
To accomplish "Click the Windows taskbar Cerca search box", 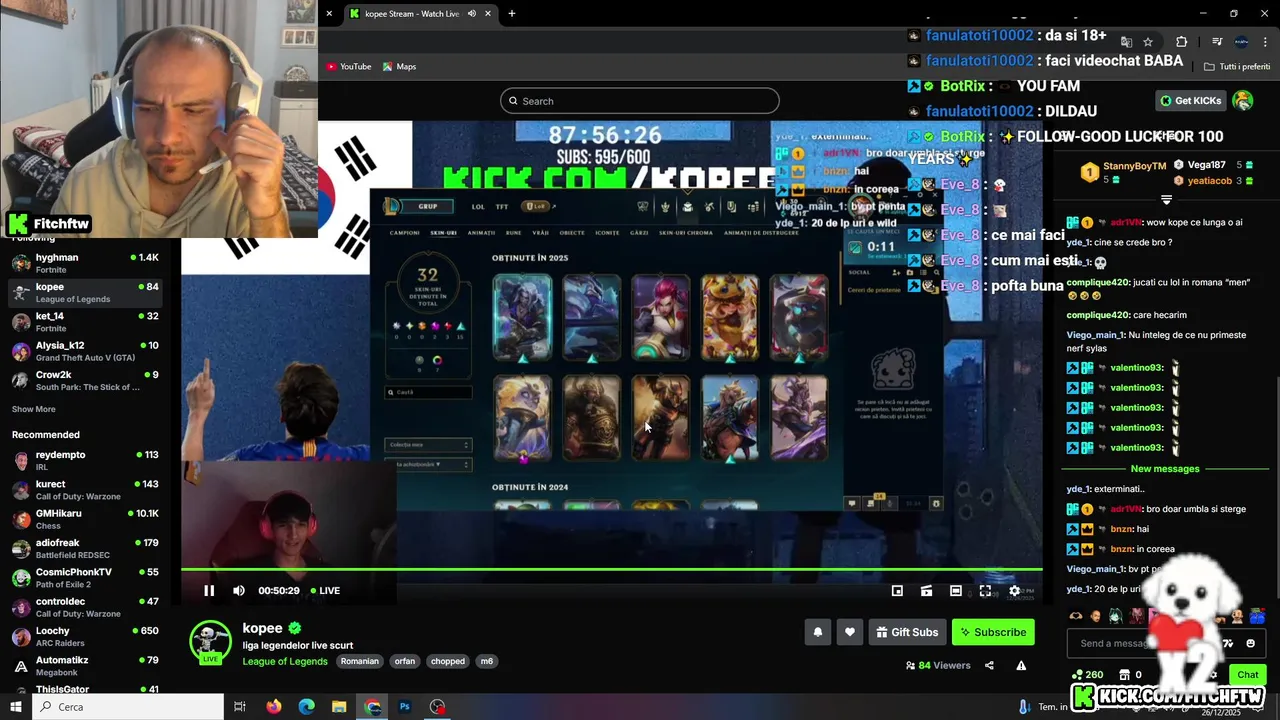I will point(128,707).
